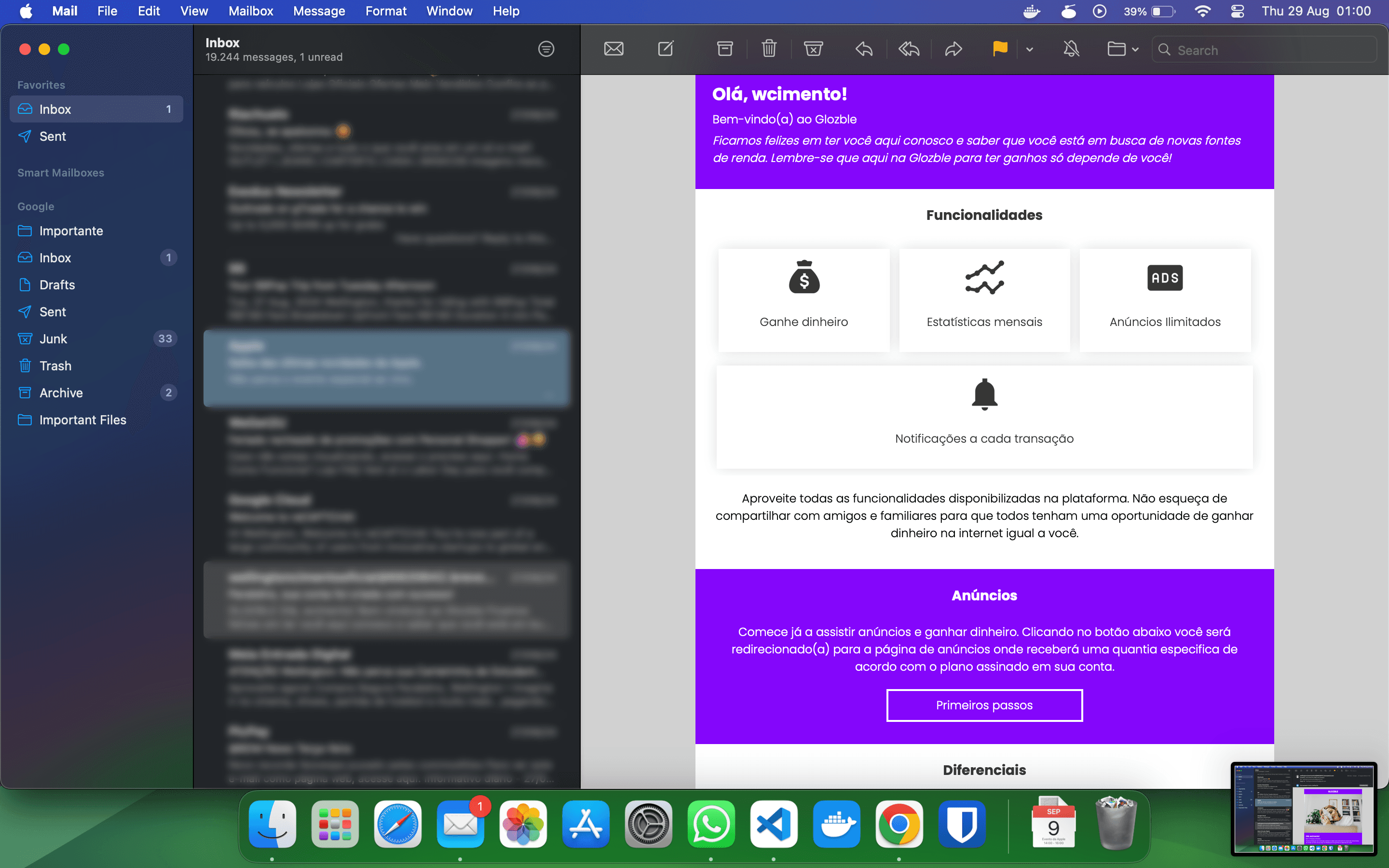Open Photos from the Dock
Image resolution: width=1389 pixels, height=868 pixels.
point(523,825)
